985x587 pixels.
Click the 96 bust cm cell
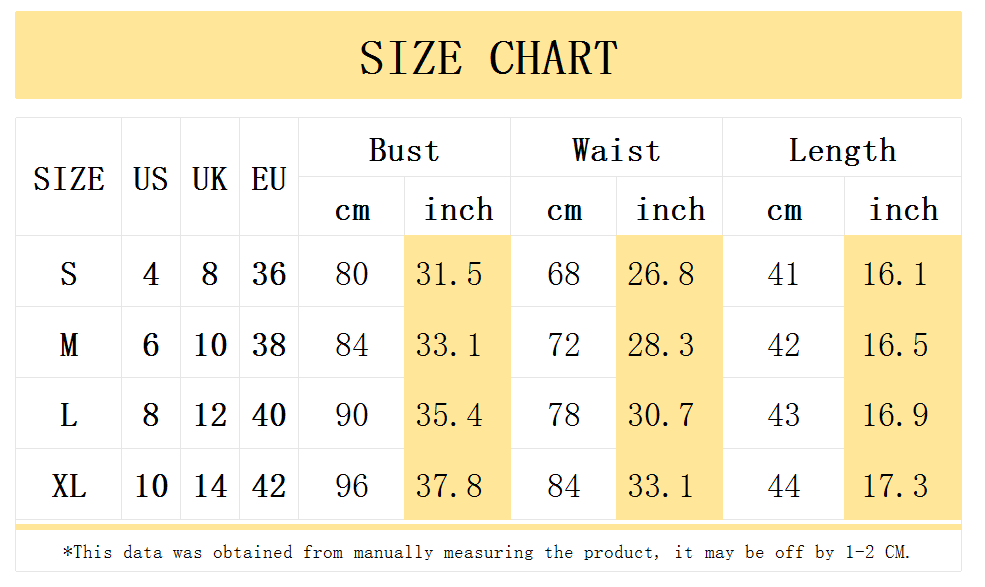click(352, 485)
